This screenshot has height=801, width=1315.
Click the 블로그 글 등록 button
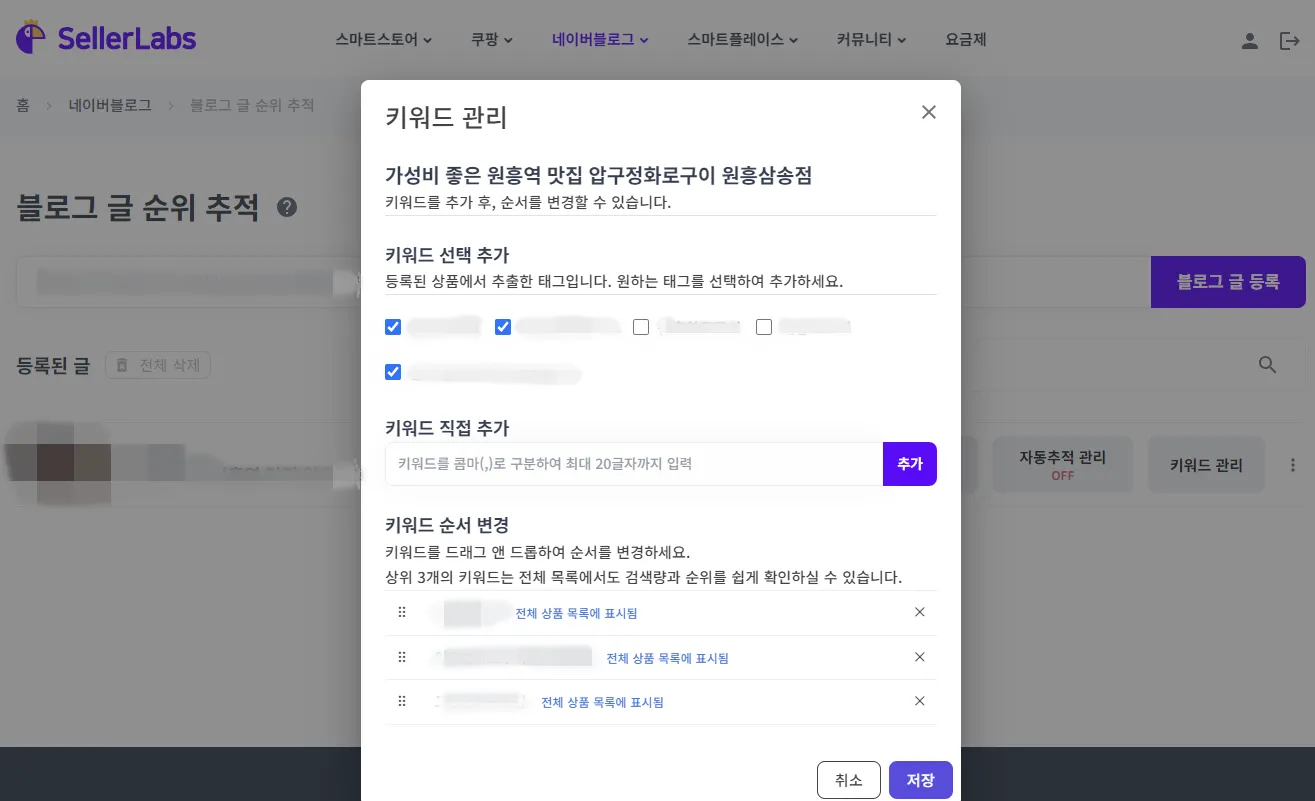coord(1228,282)
